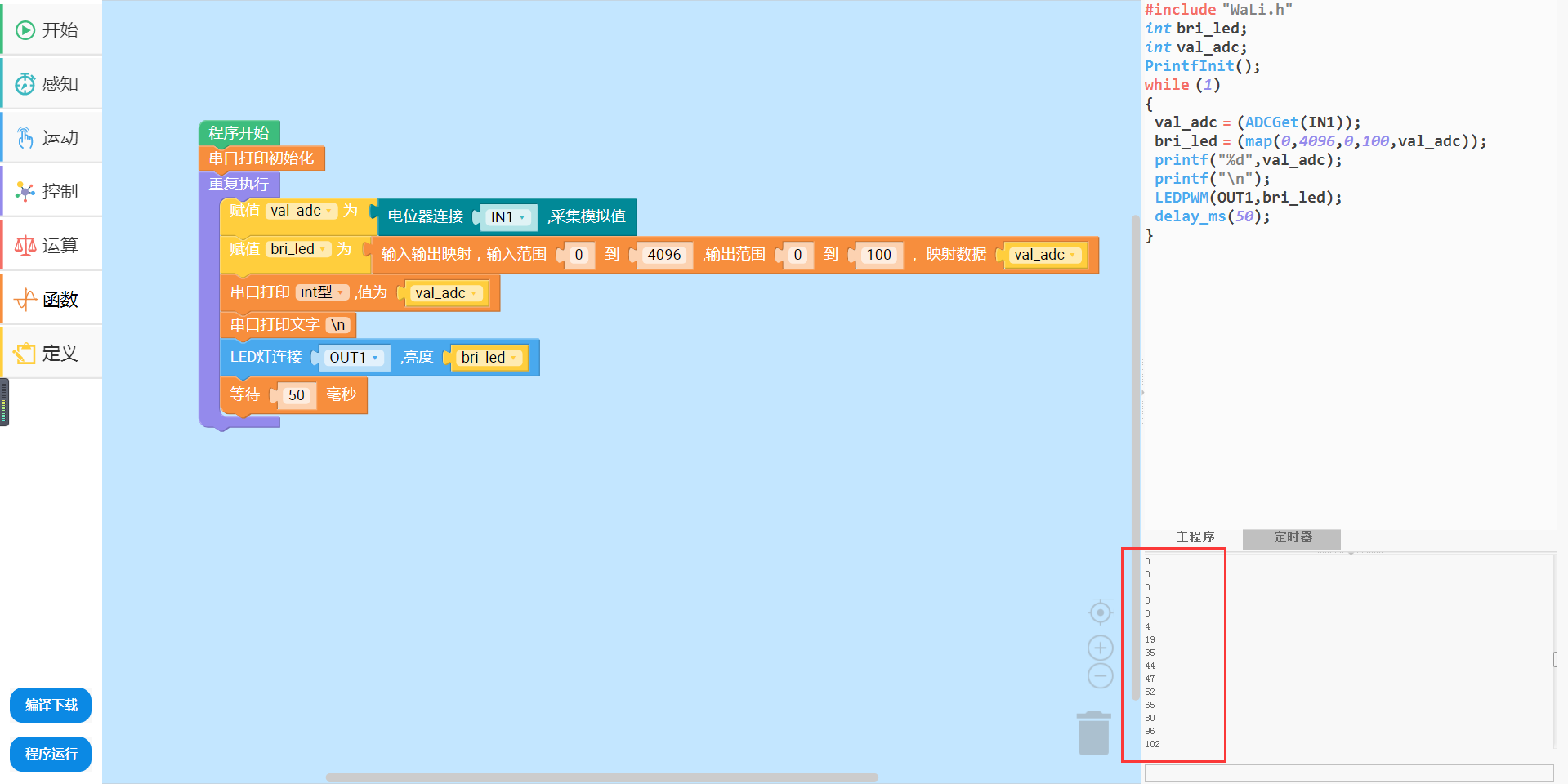Click the trash can icon on workspace

1093,733
